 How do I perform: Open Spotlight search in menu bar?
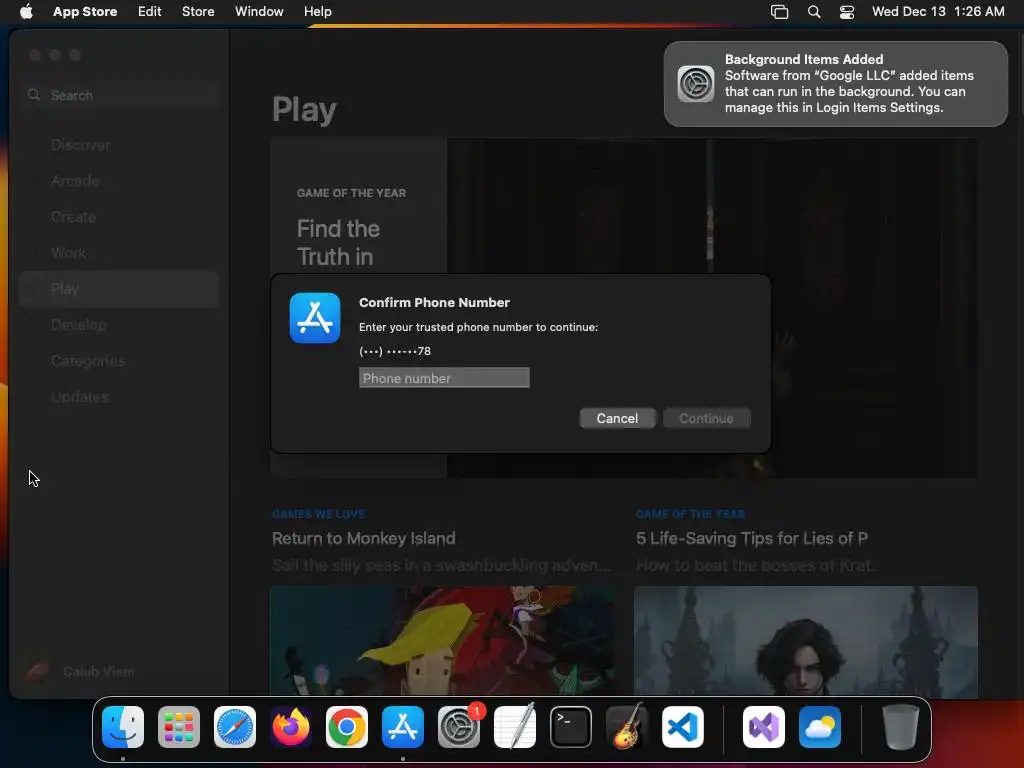click(x=814, y=12)
